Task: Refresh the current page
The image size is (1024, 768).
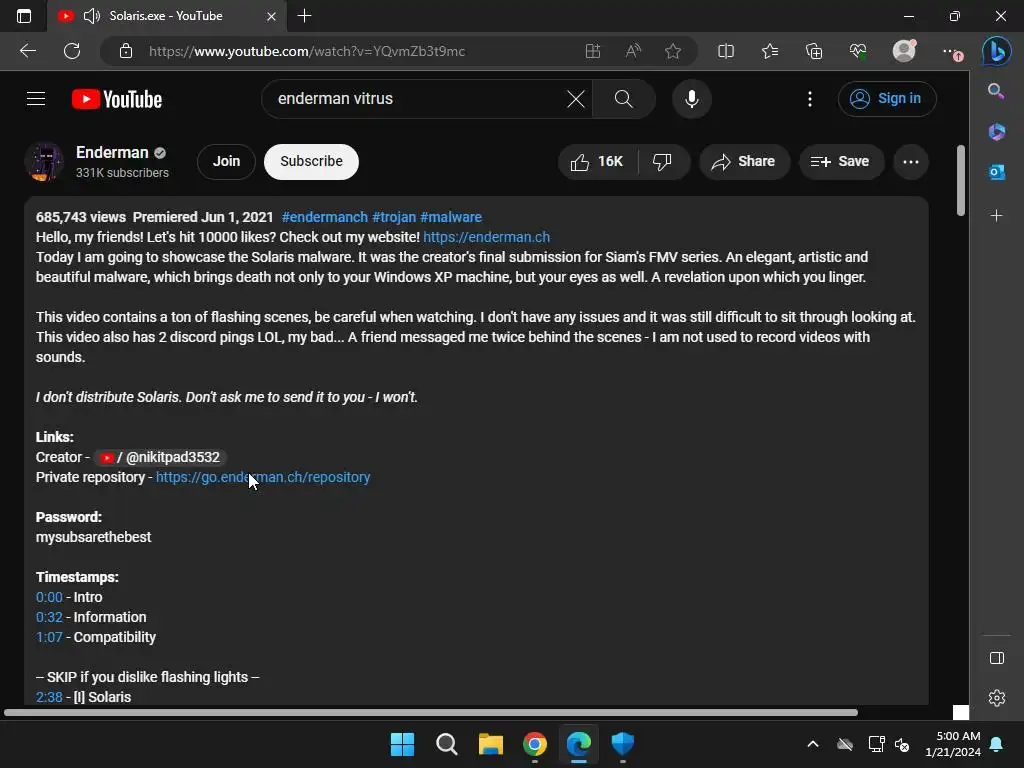Action: coord(72,51)
